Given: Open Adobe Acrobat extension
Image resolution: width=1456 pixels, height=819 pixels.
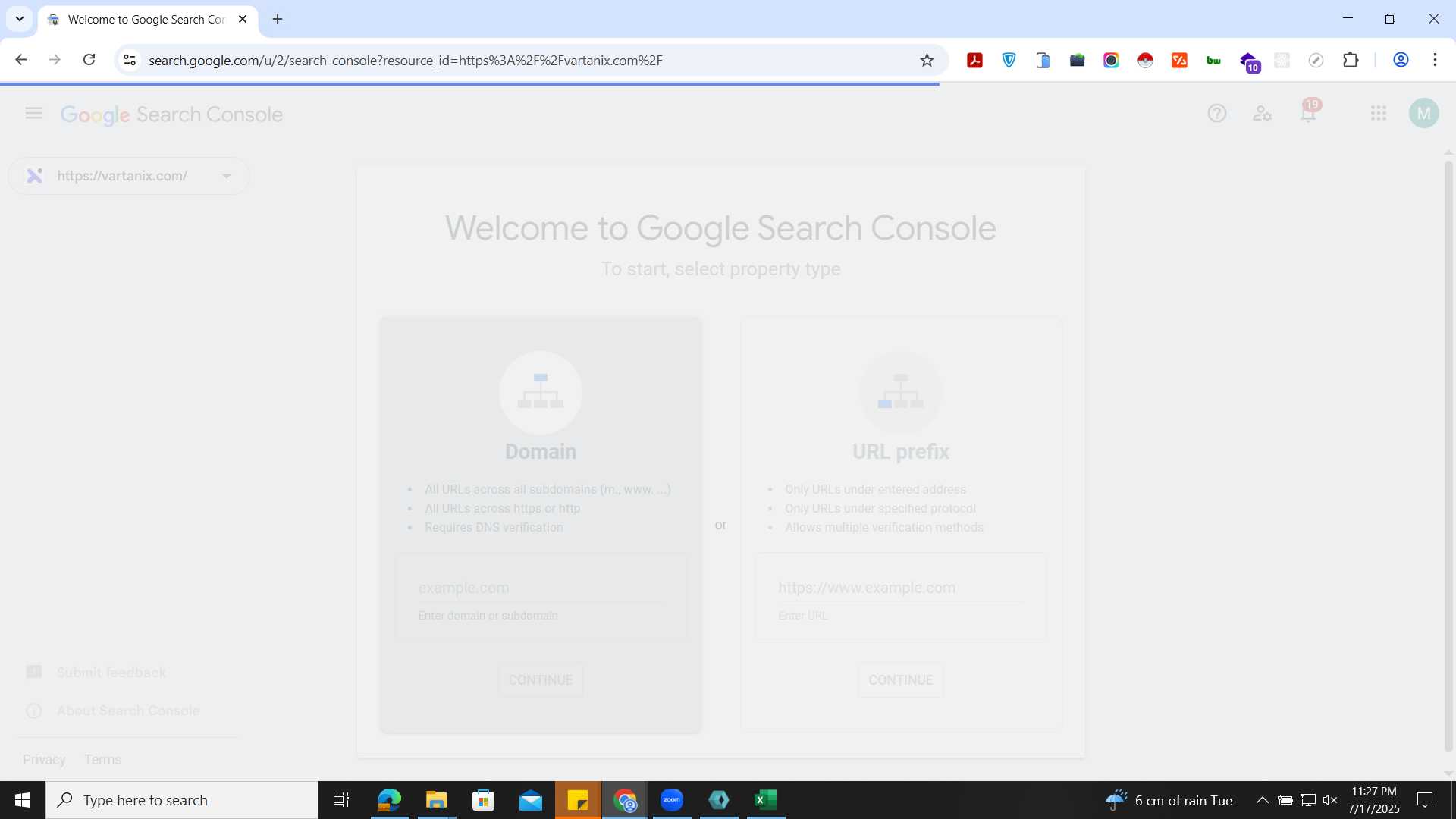Looking at the screenshot, I should (975, 60).
